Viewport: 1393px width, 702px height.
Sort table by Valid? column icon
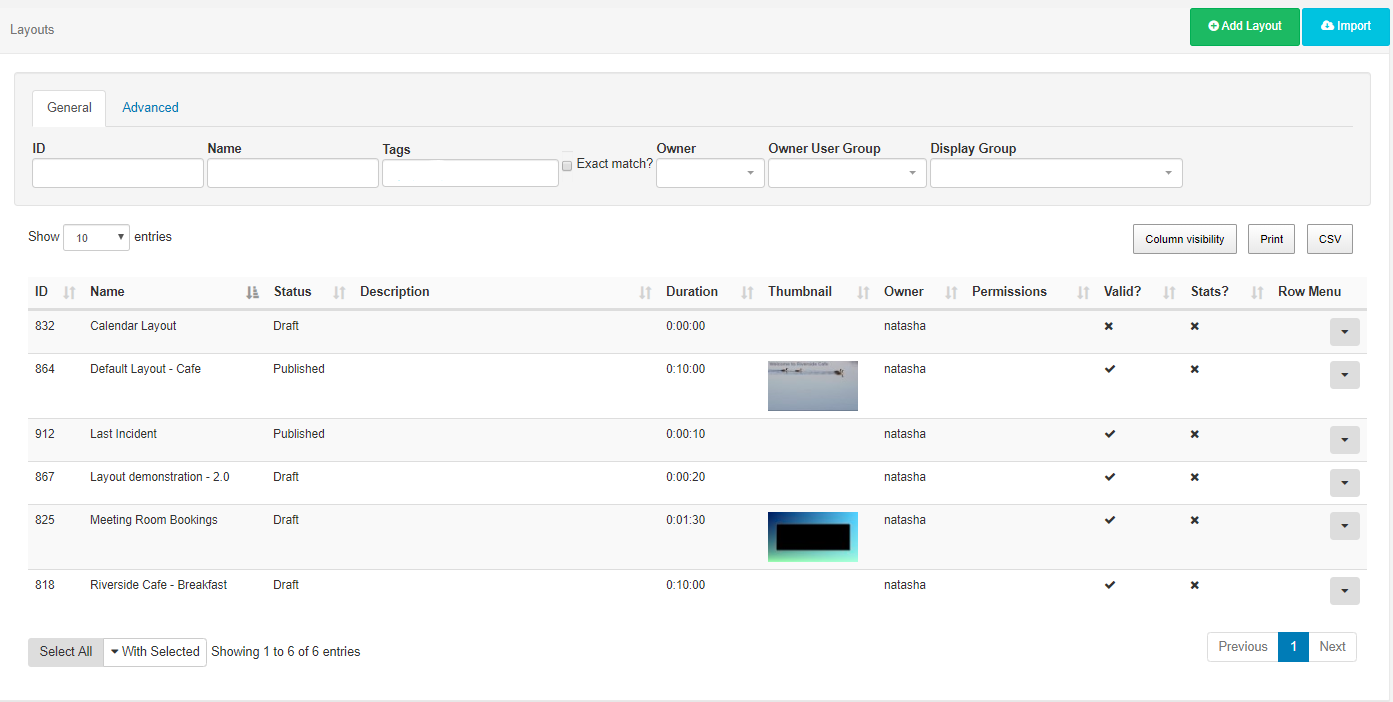coord(1169,292)
